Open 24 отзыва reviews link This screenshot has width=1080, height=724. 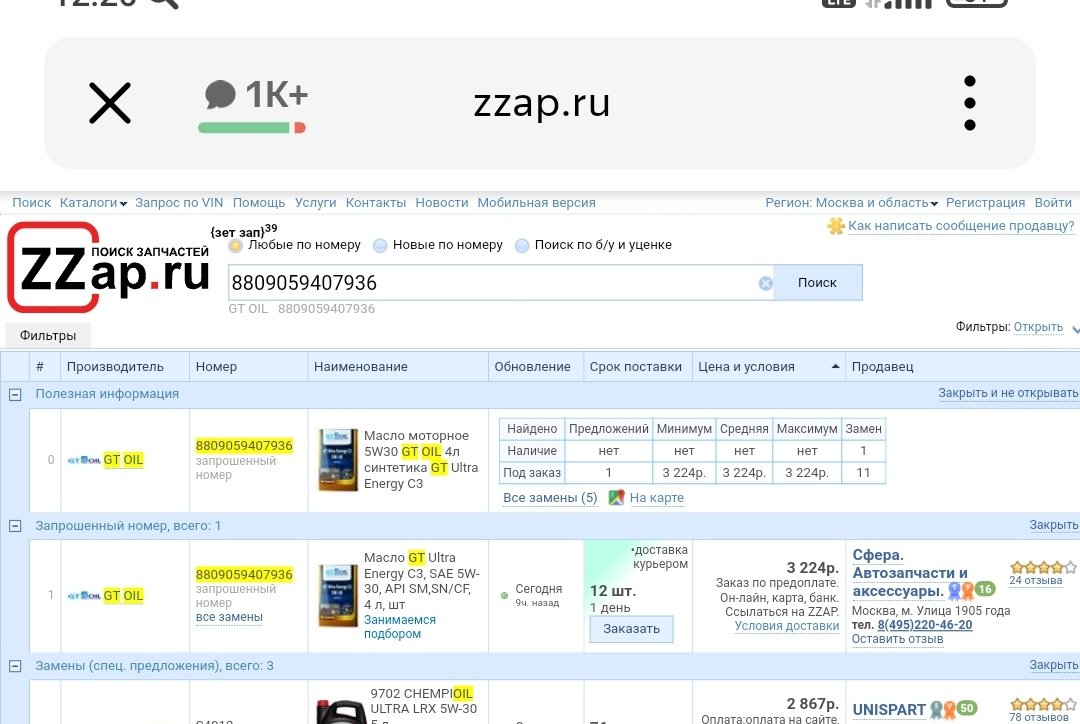tap(1036, 581)
